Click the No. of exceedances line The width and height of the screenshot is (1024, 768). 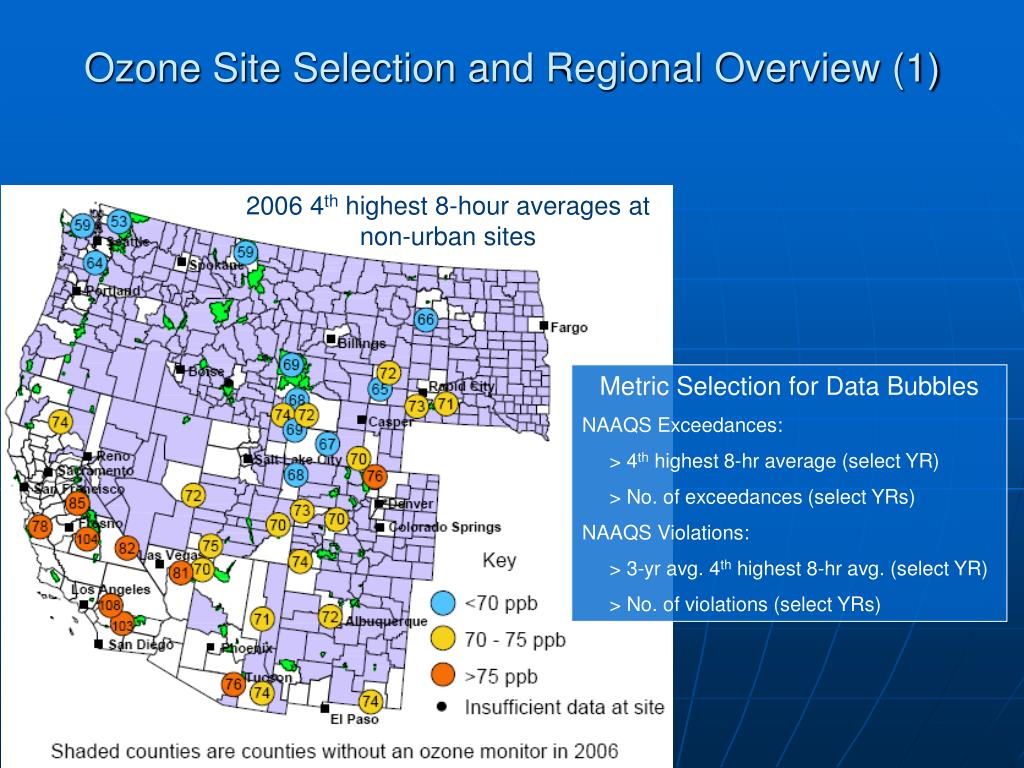pos(761,497)
